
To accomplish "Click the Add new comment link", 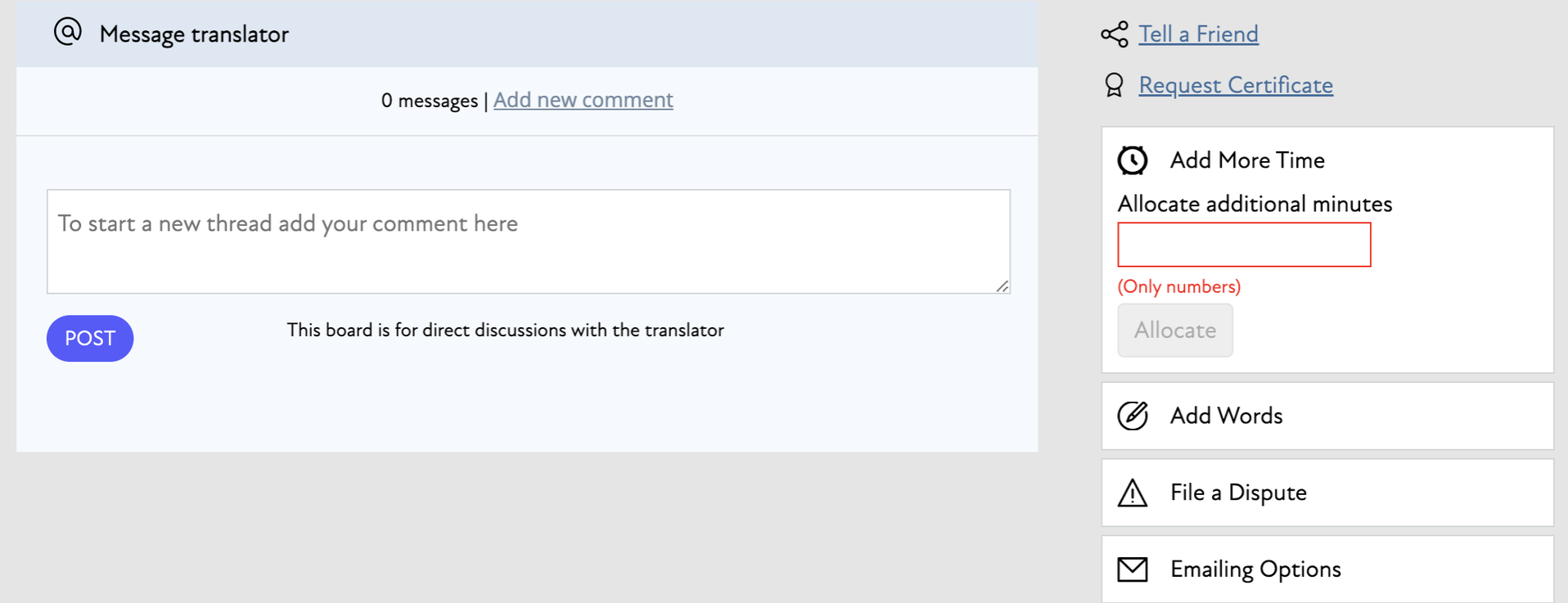I will (x=583, y=100).
